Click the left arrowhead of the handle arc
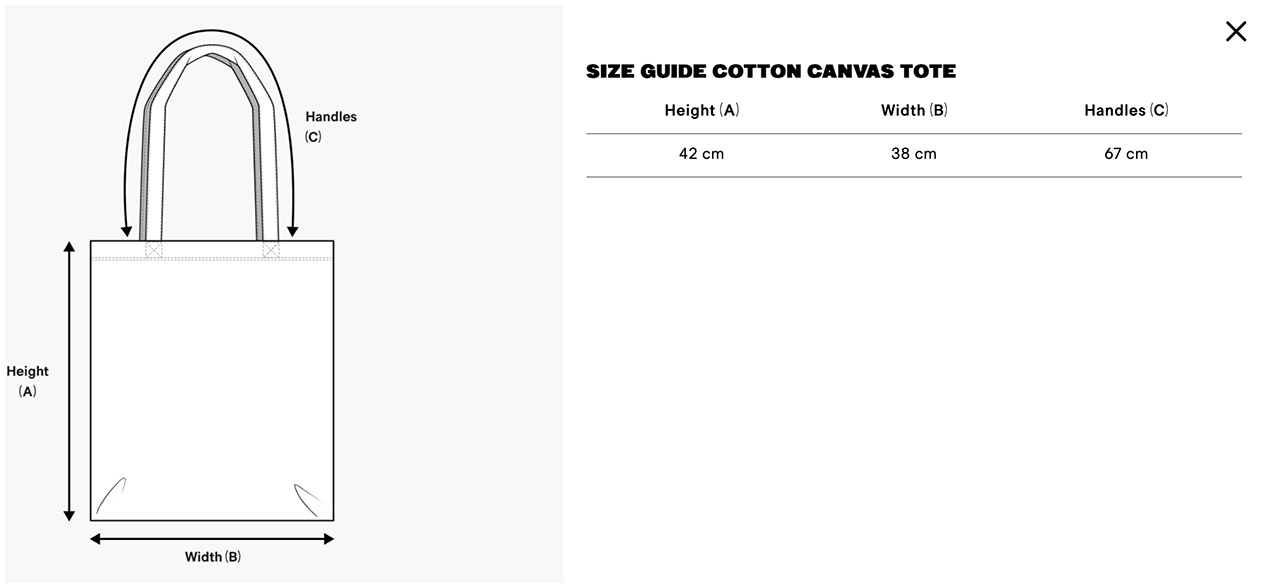The width and height of the screenshot is (1267, 588). [x=126, y=231]
